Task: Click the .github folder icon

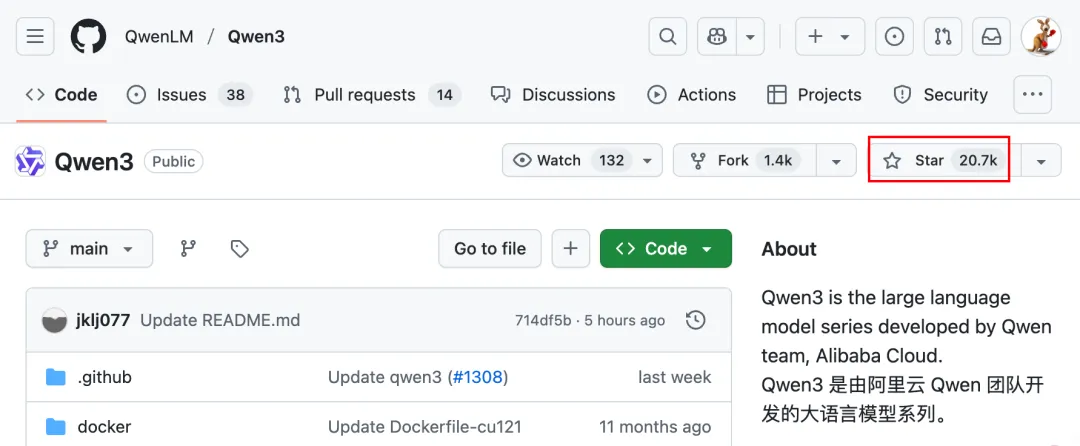Action: coord(55,377)
